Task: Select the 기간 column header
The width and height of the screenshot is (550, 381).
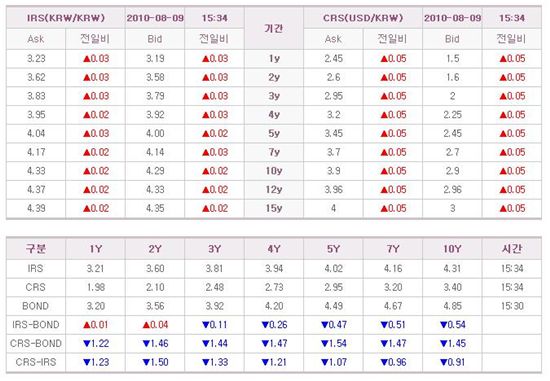Action: click(274, 28)
